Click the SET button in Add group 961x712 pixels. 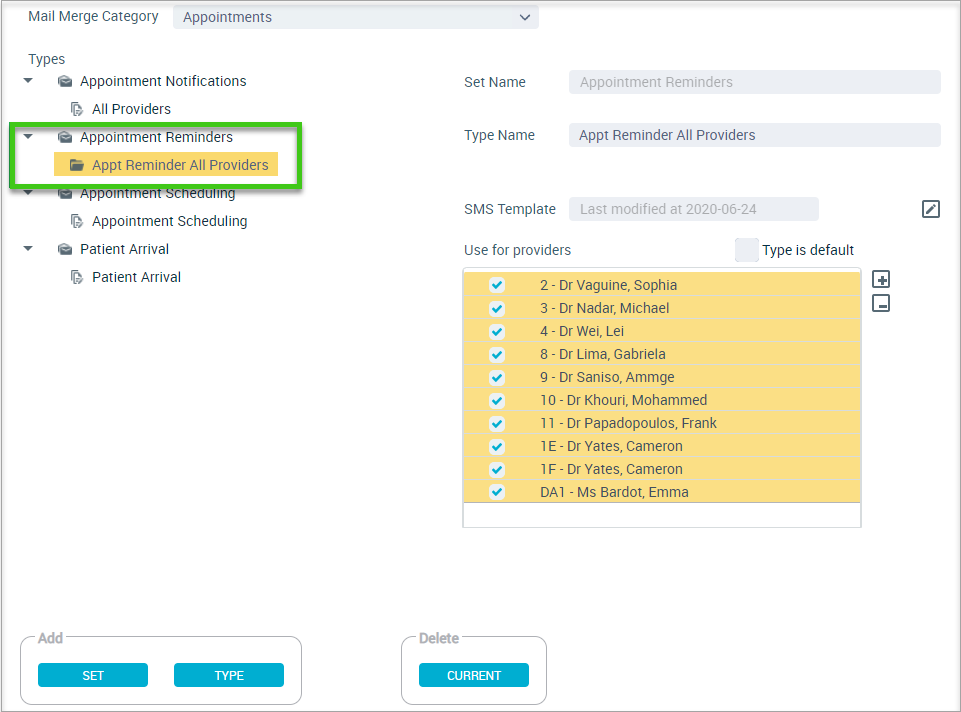pyautogui.click(x=93, y=675)
